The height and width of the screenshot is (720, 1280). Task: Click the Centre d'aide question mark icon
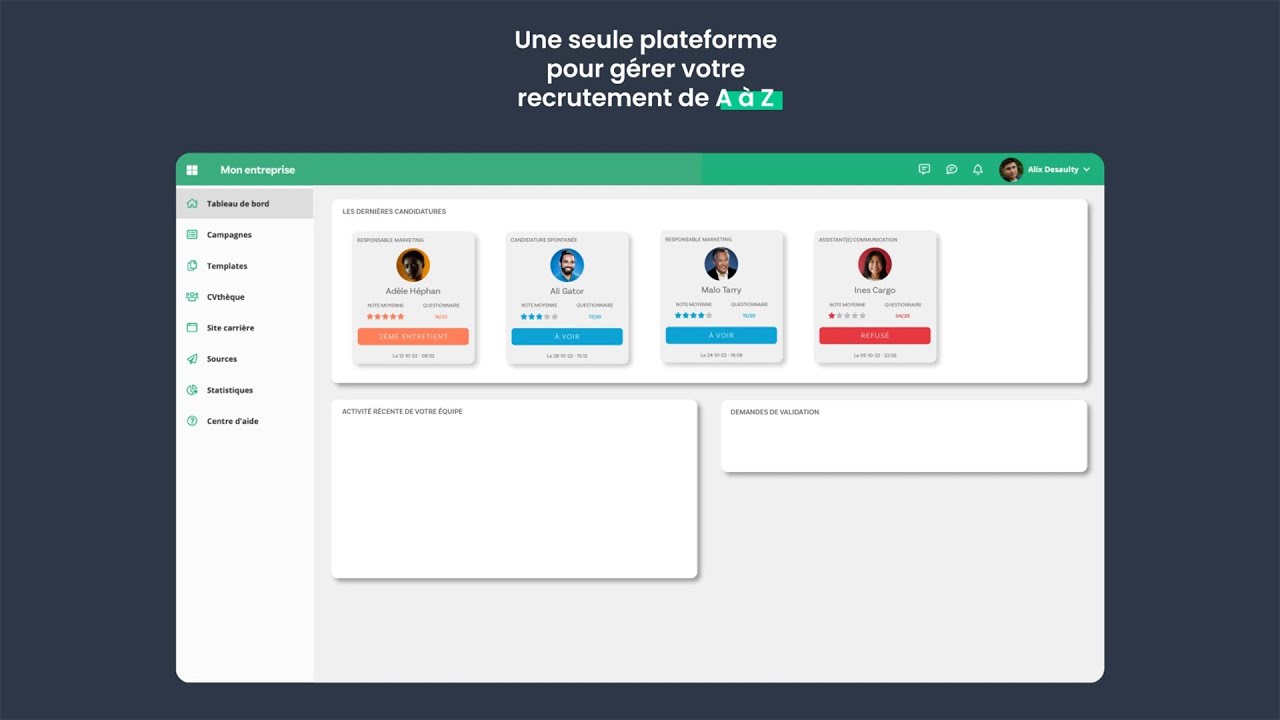[192, 421]
